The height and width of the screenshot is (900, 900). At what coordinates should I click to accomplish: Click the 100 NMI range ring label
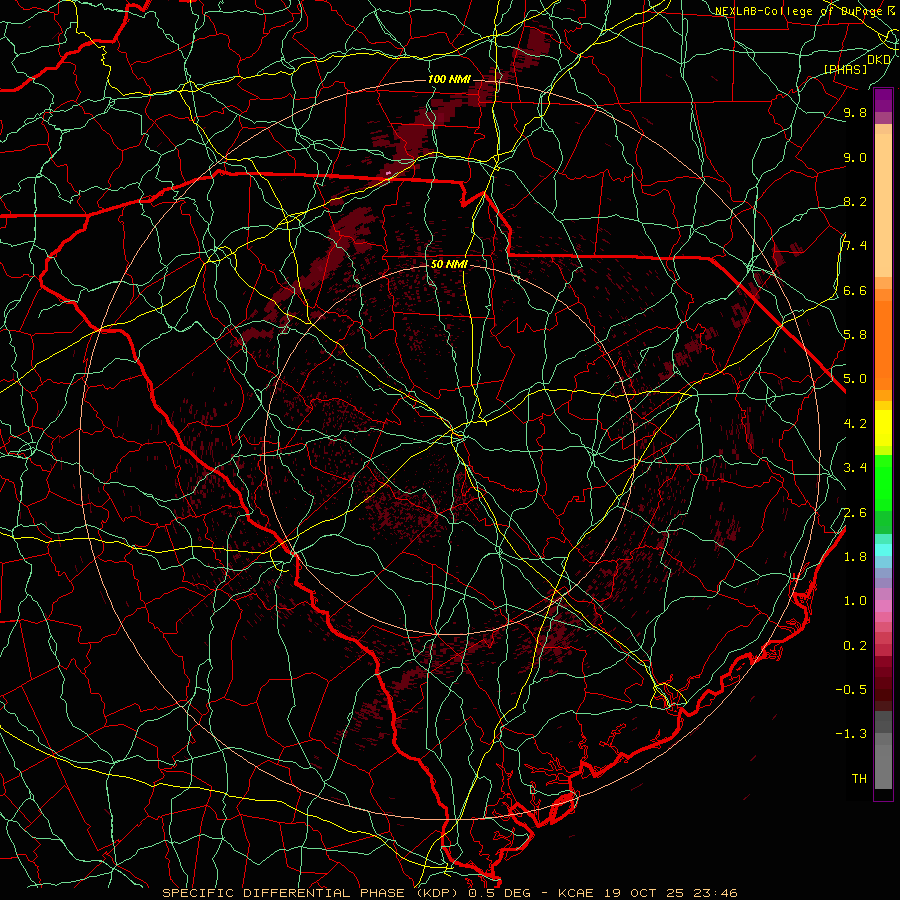click(449, 79)
